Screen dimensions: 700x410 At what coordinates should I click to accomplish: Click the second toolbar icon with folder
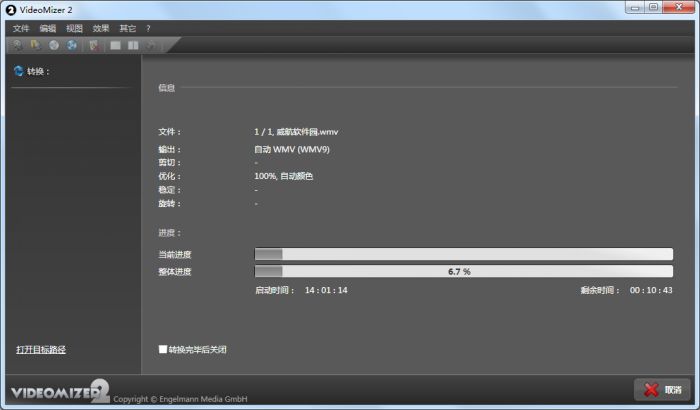(36, 45)
